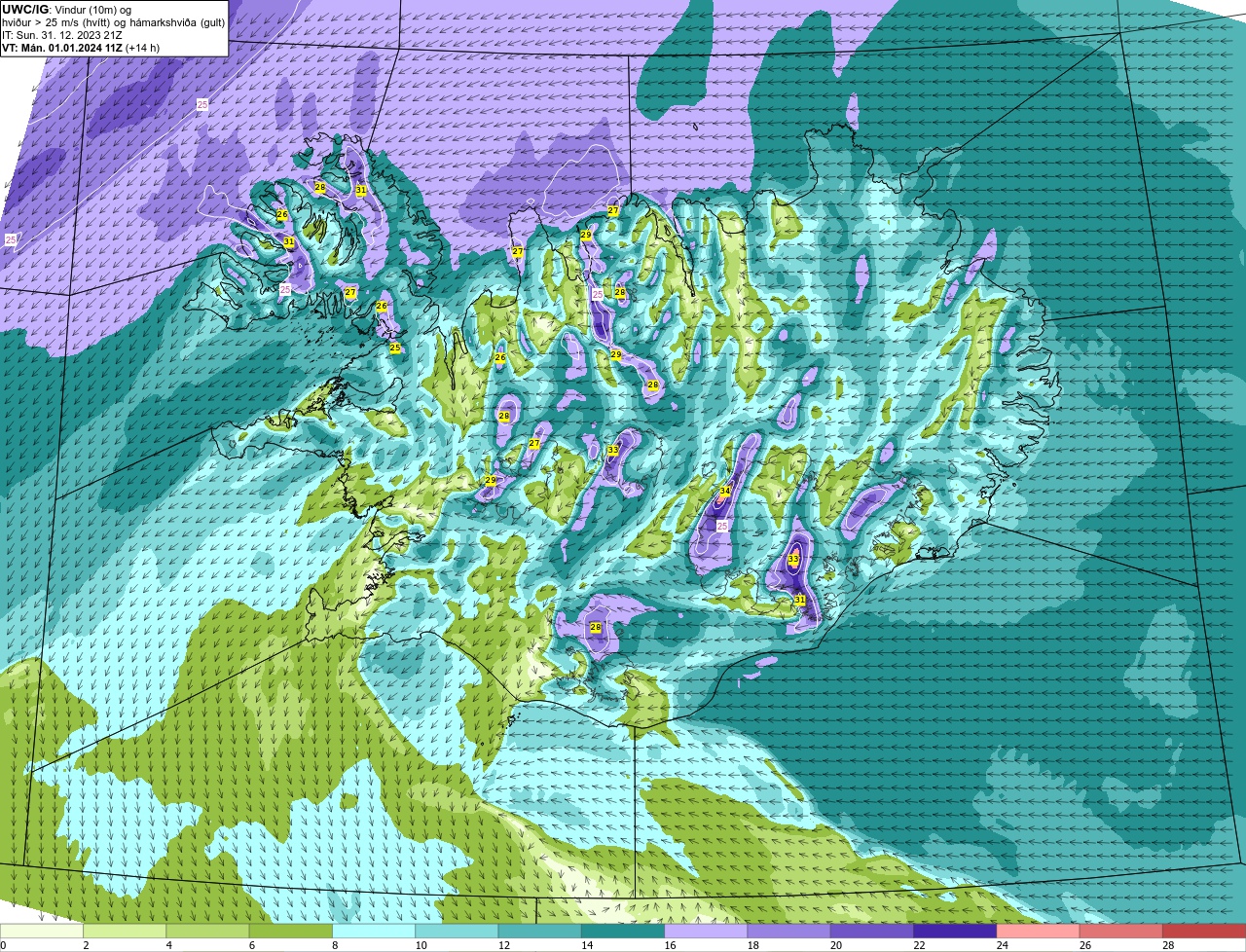Click the '24' tick on the legend scale

point(1002,945)
